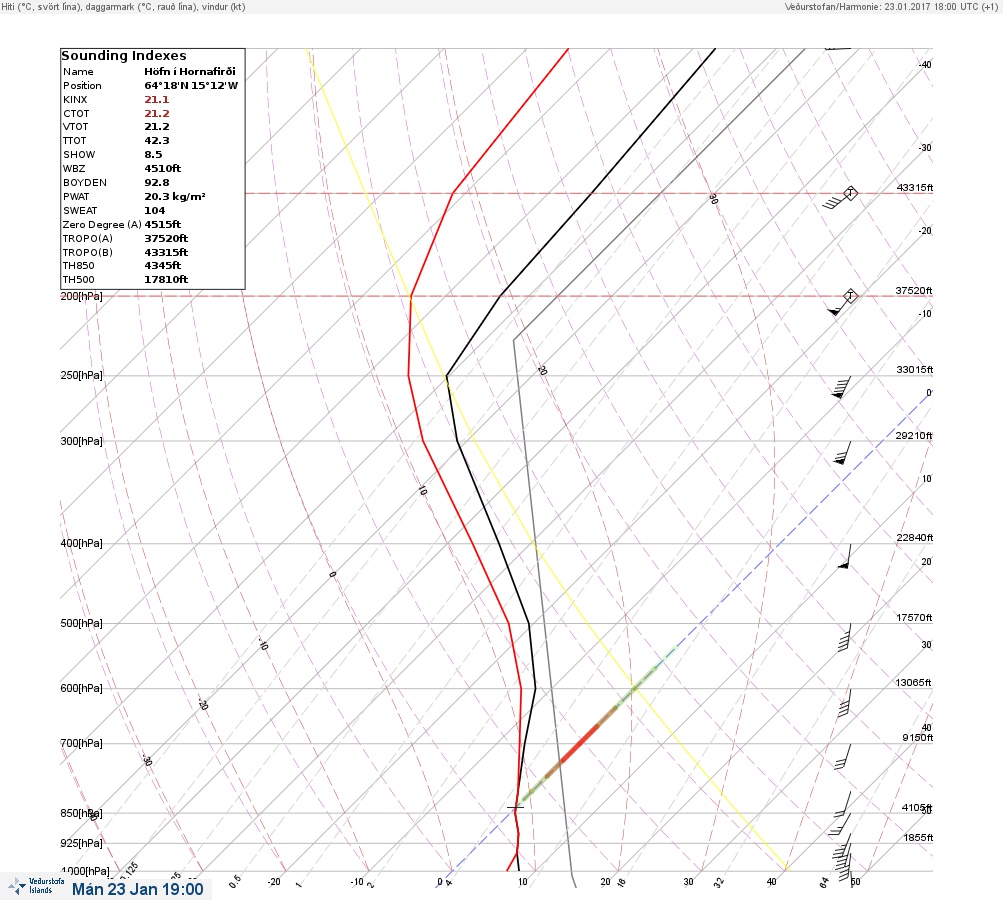Click the Veðurstofan/Harmonie forecast time header
Image resolution: width=1003 pixels, height=900 pixels.
click(x=890, y=6)
